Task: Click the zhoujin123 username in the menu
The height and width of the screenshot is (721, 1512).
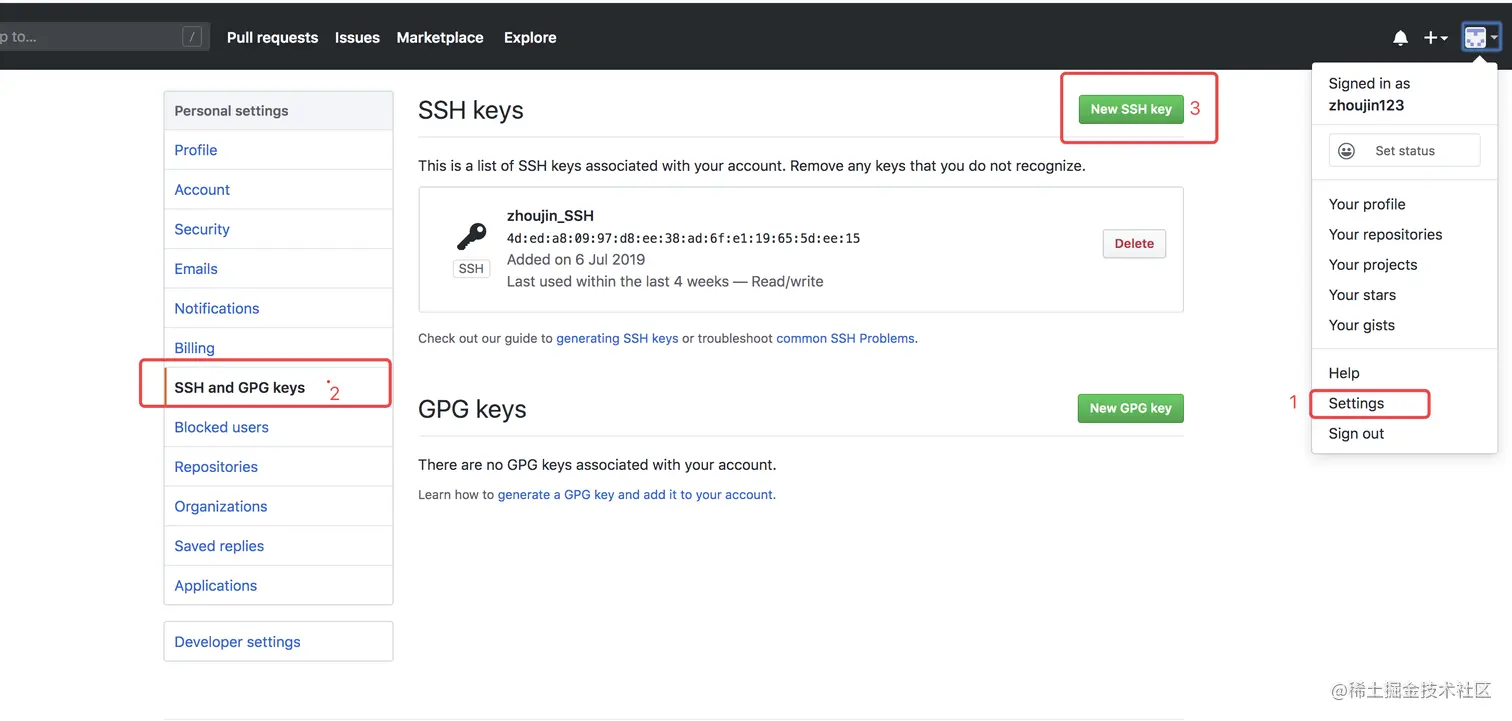Action: coord(1366,105)
